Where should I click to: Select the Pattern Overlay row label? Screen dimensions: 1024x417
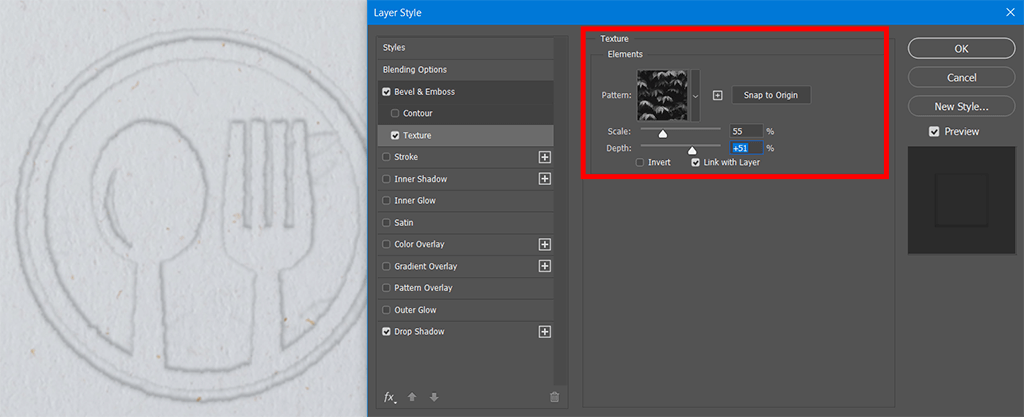[423, 288]
